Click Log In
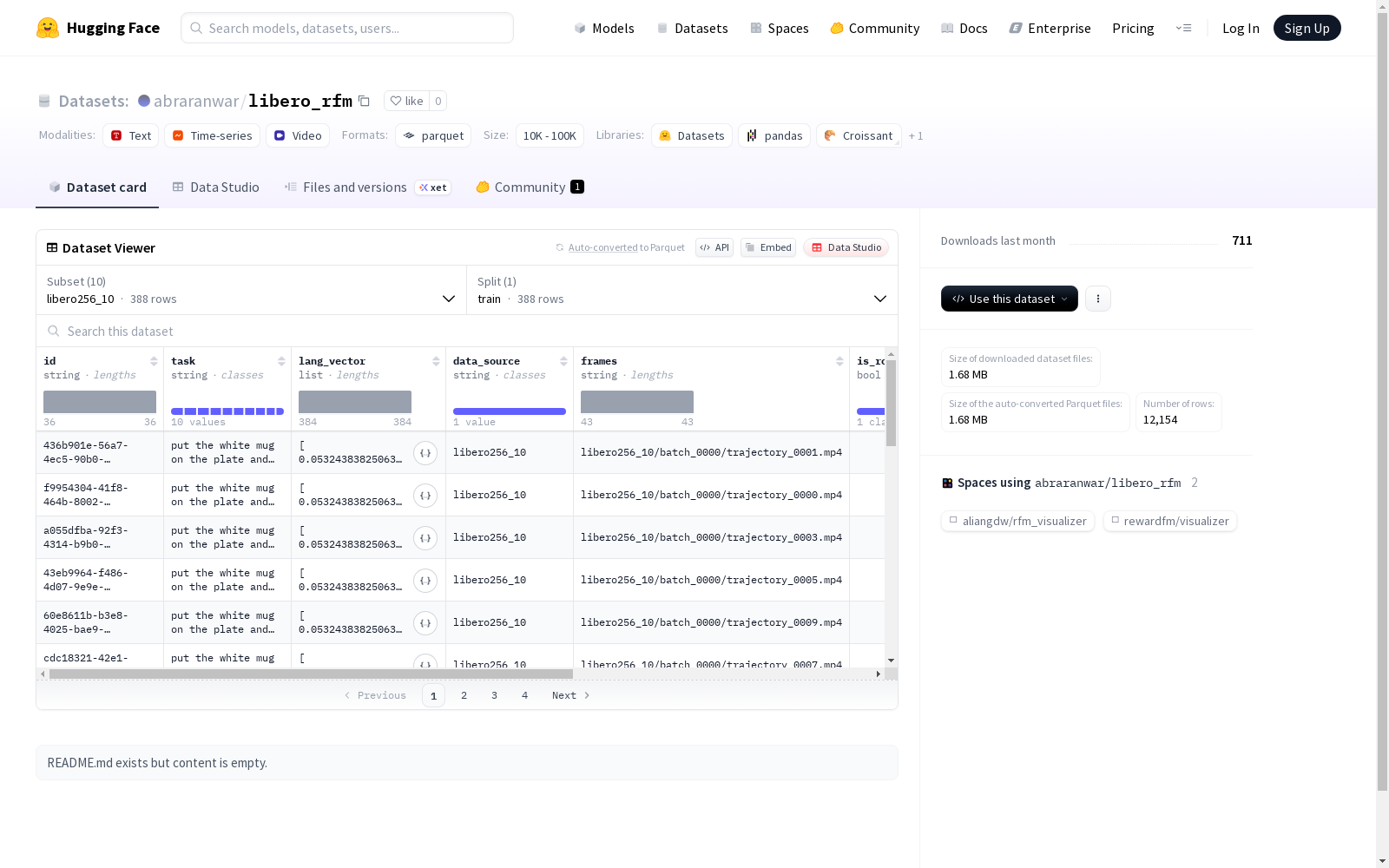Screen dimensions: 1389x868 [x=1241, y=28]
